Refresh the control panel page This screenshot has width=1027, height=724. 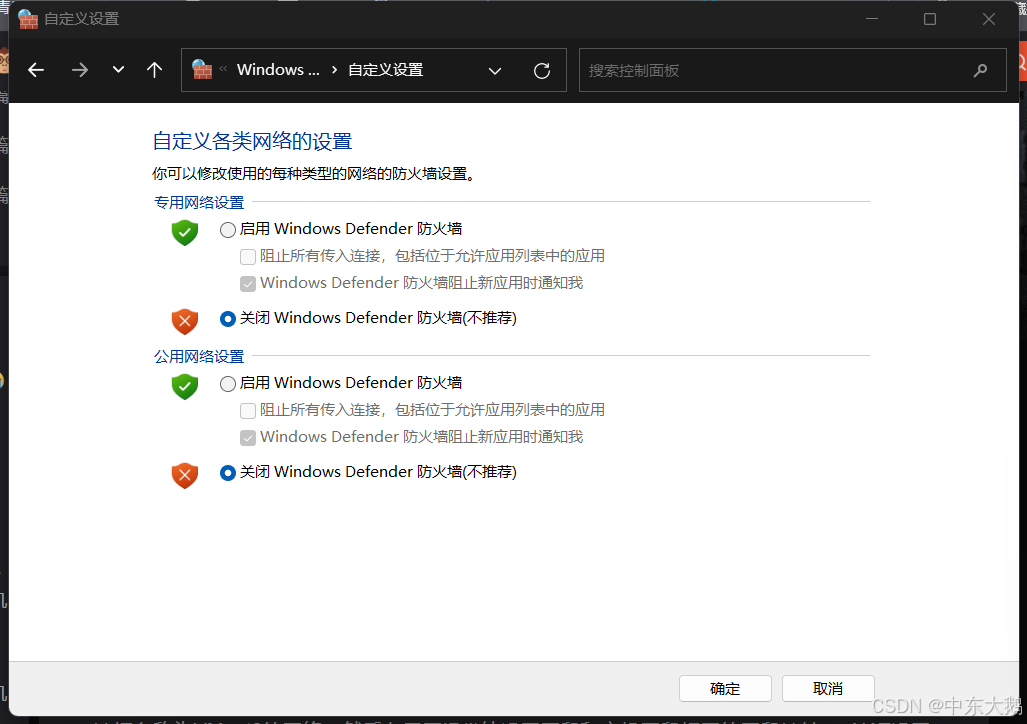point(542,71)
